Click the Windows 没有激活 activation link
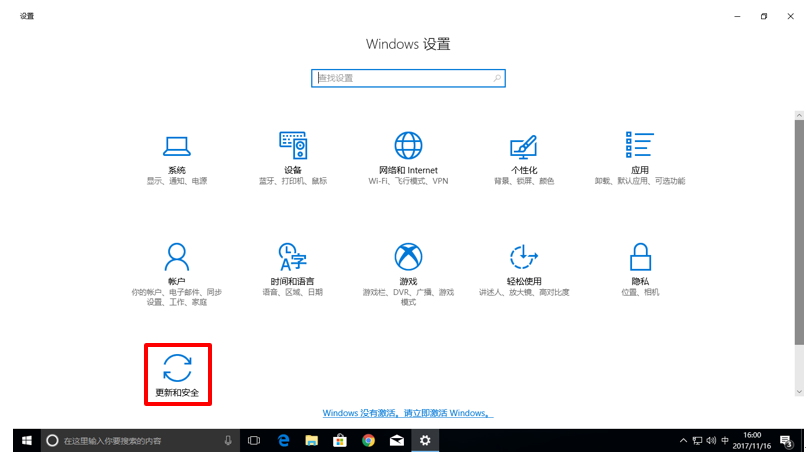This screenshot has width=806, height=454. coord(408,413)
